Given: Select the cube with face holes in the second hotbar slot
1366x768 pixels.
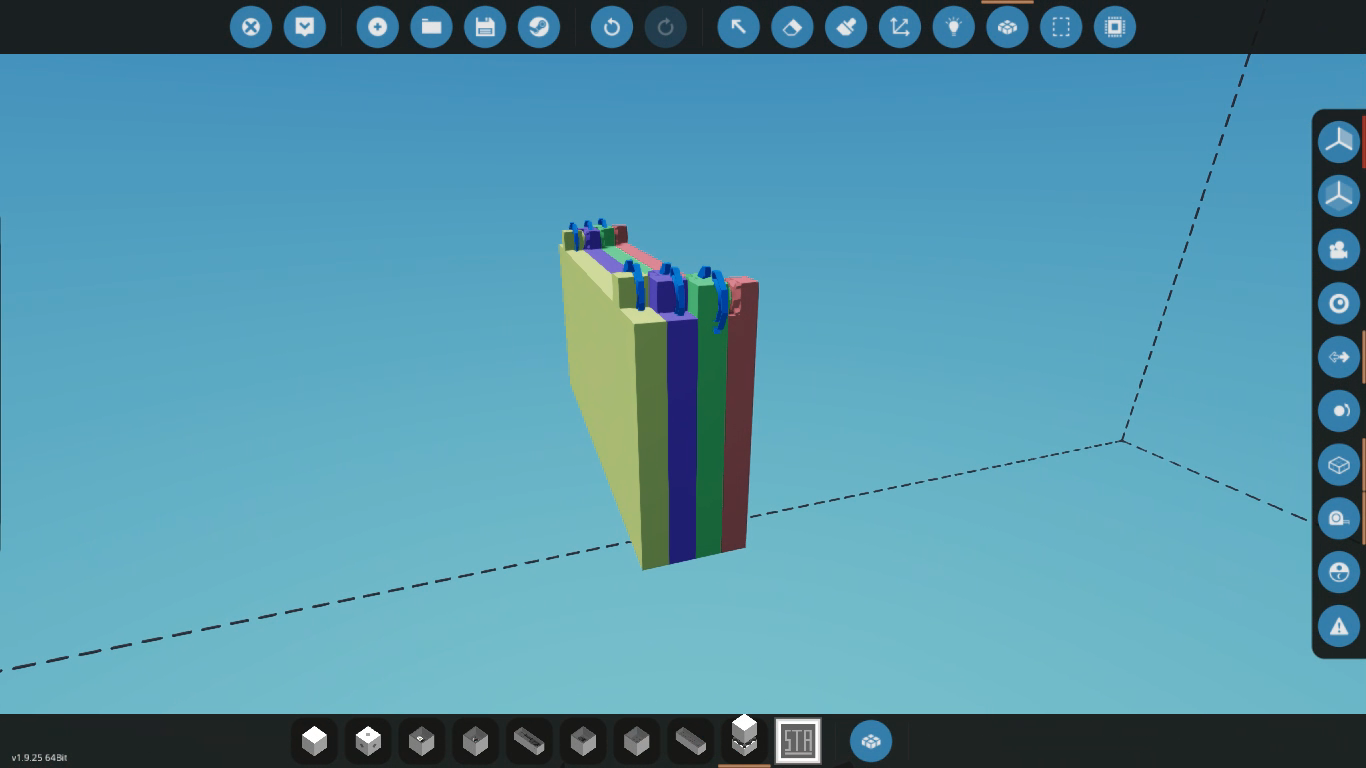Looking at the screenshot, I should click(x=368, y=741).
